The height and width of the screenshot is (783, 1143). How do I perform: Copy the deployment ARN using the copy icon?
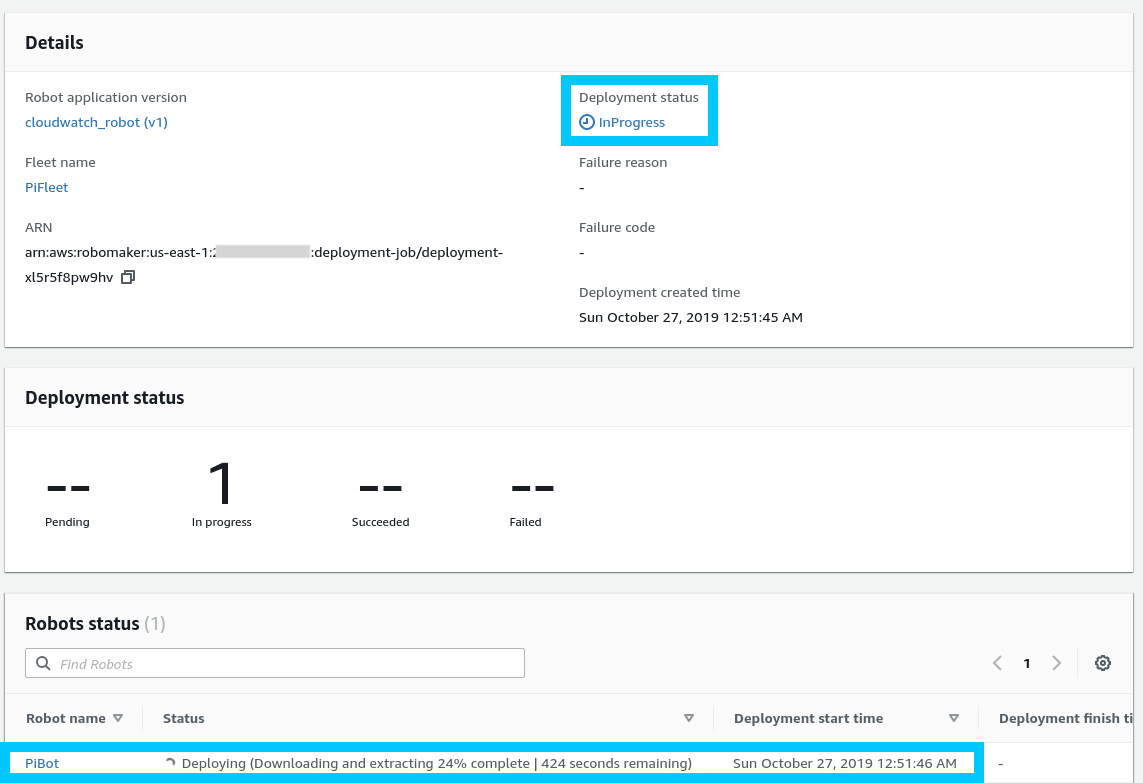pos(128,277)
